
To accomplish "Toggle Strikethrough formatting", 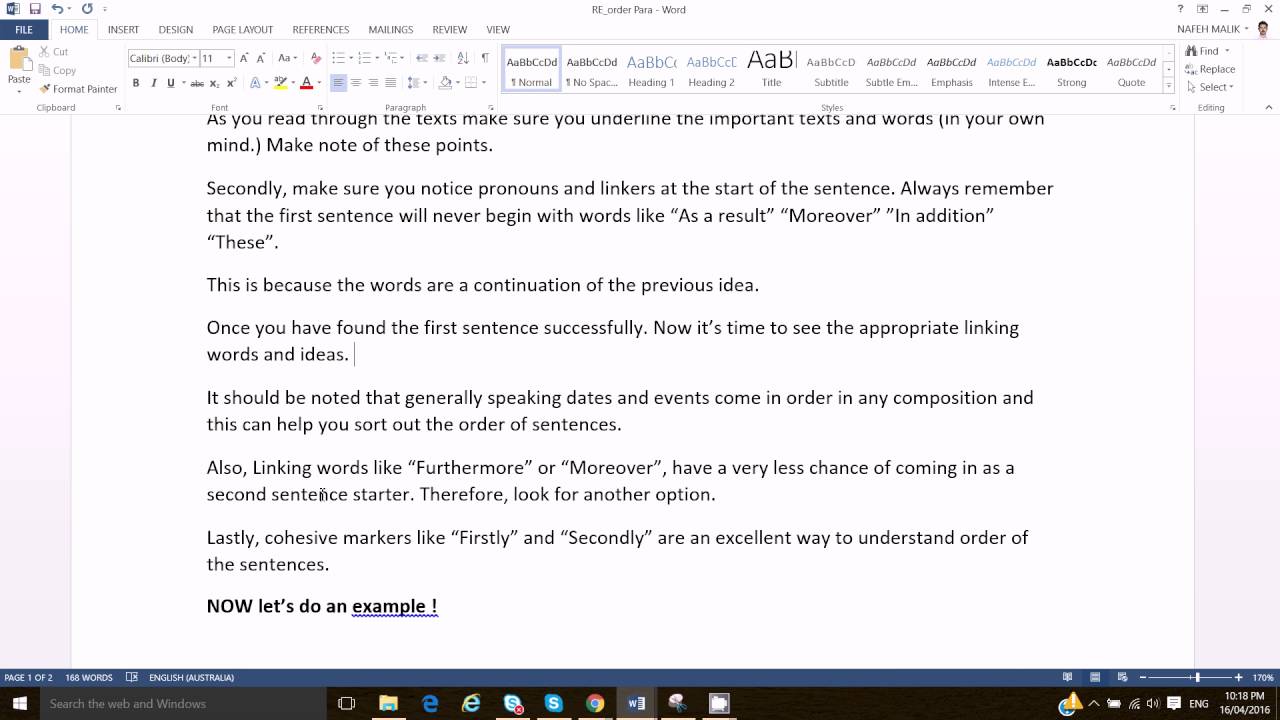I will coord(197,83).
